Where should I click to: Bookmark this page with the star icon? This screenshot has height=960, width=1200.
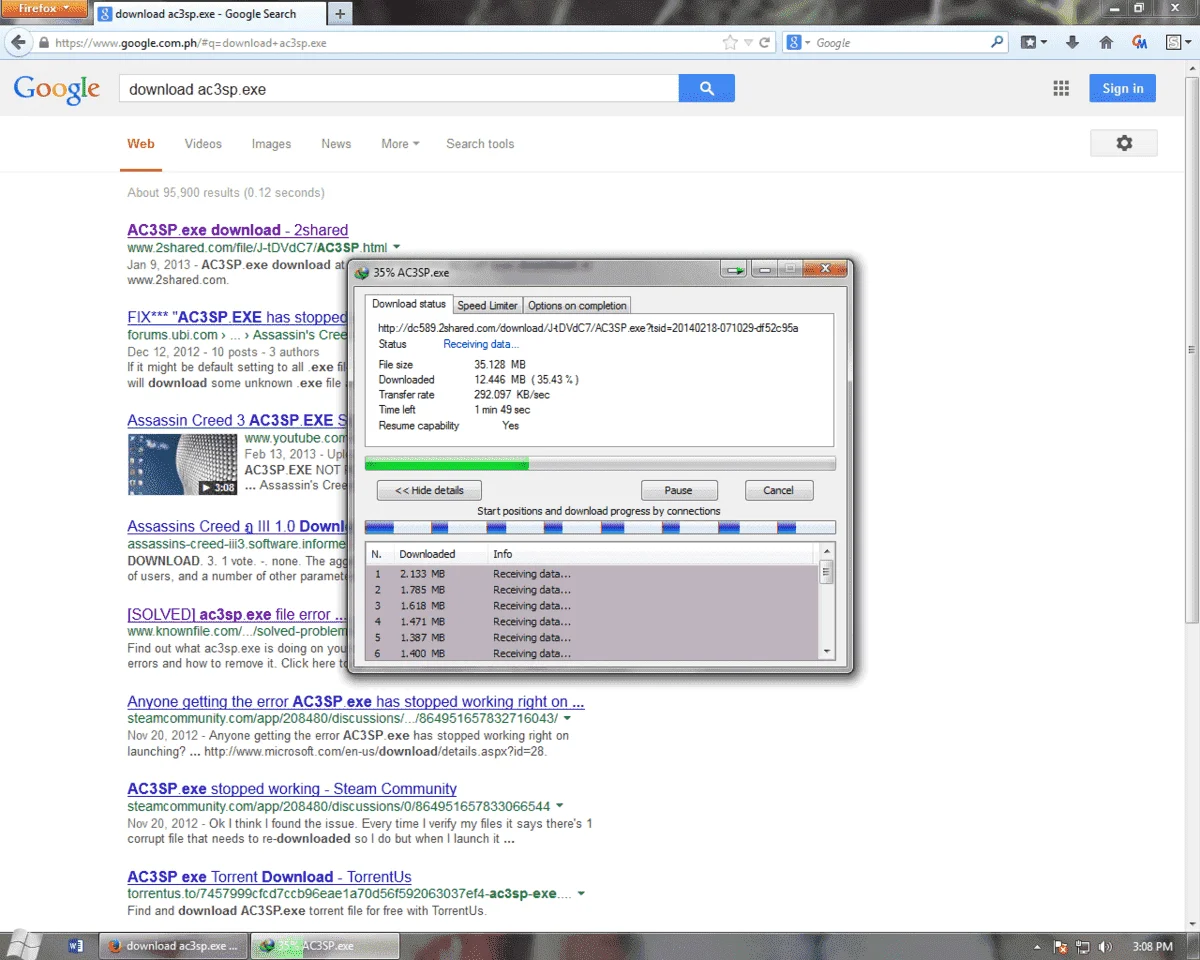(730, 43)
